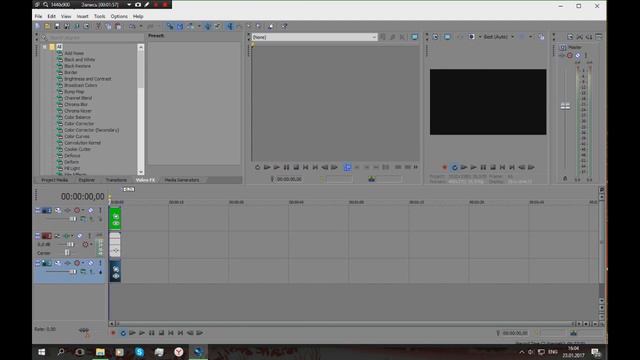Open Track Motion on the first video track
The image size is (640, 360).
tap(58, 210)
